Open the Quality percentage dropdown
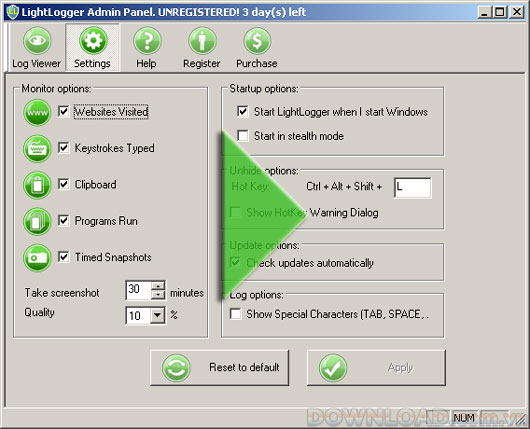The height and width of the screenshot is (429, 530). (x=157, y=315)
